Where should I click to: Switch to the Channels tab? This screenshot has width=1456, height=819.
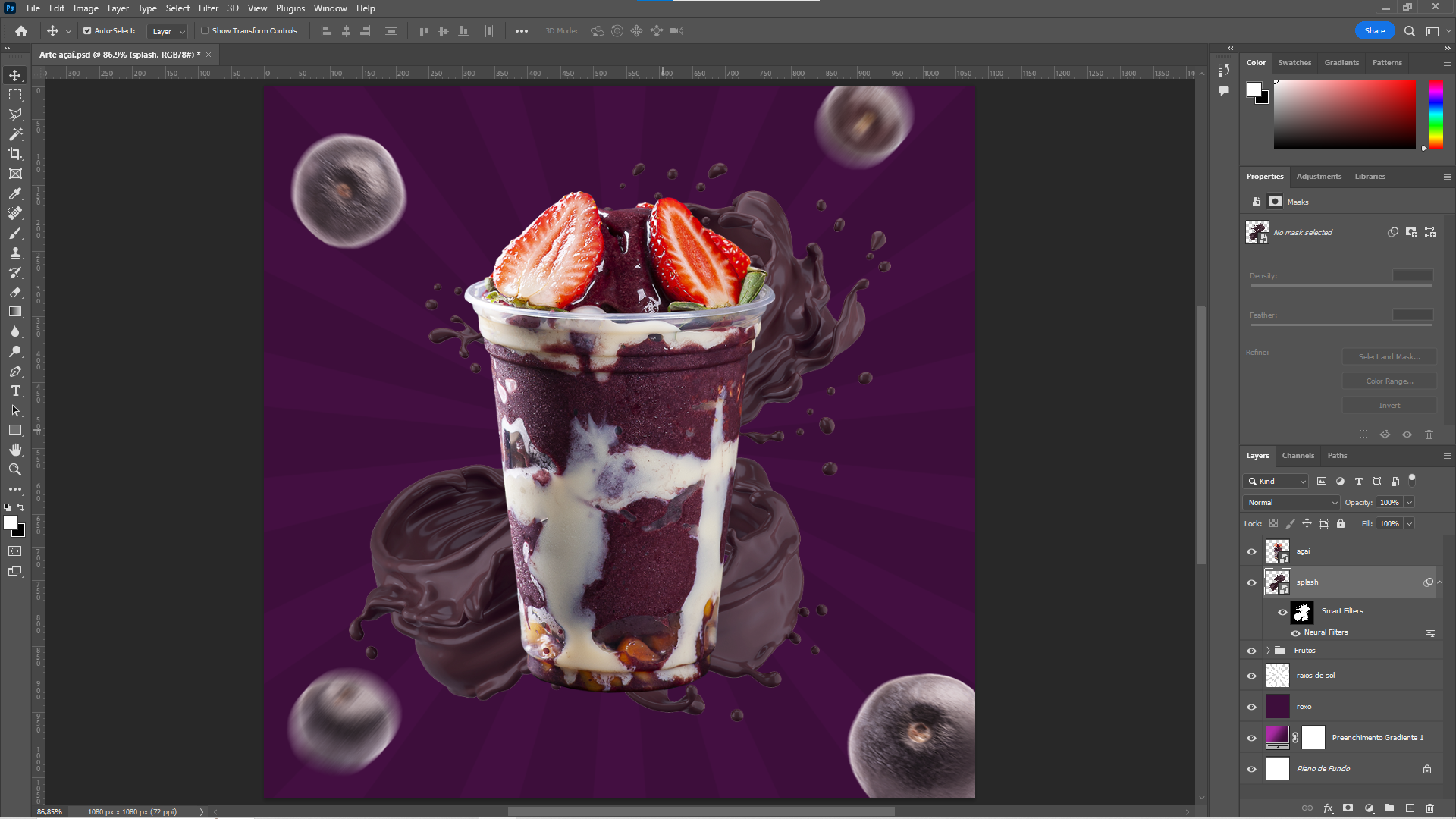pos(1299,455)
